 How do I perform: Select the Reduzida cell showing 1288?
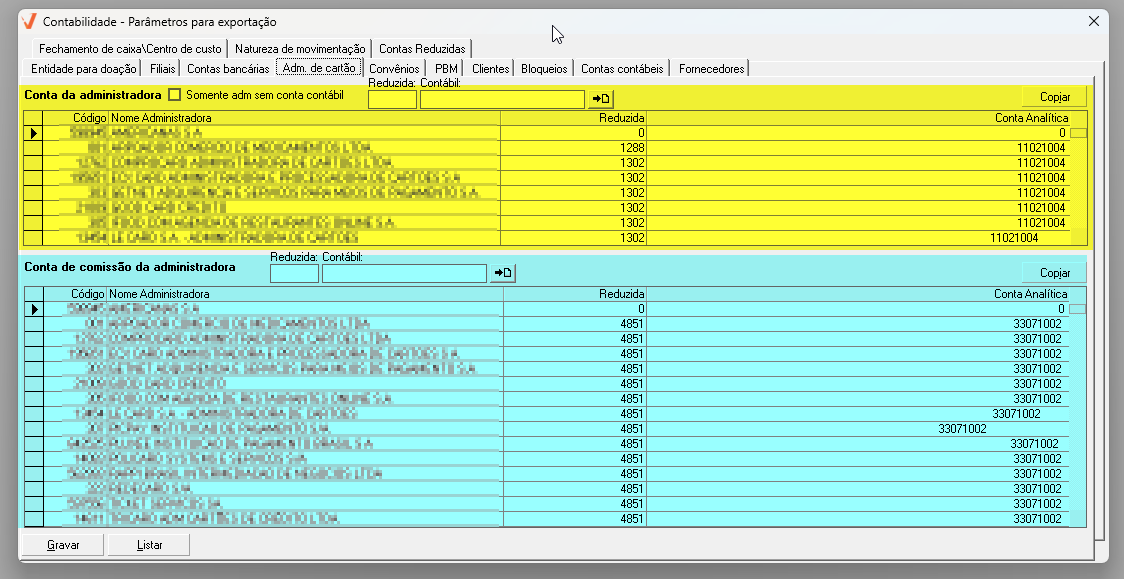coord(573,148)
